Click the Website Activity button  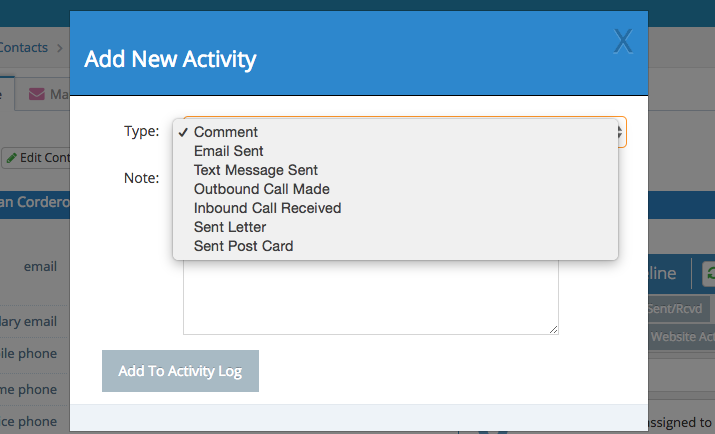(x=682, y=337)
